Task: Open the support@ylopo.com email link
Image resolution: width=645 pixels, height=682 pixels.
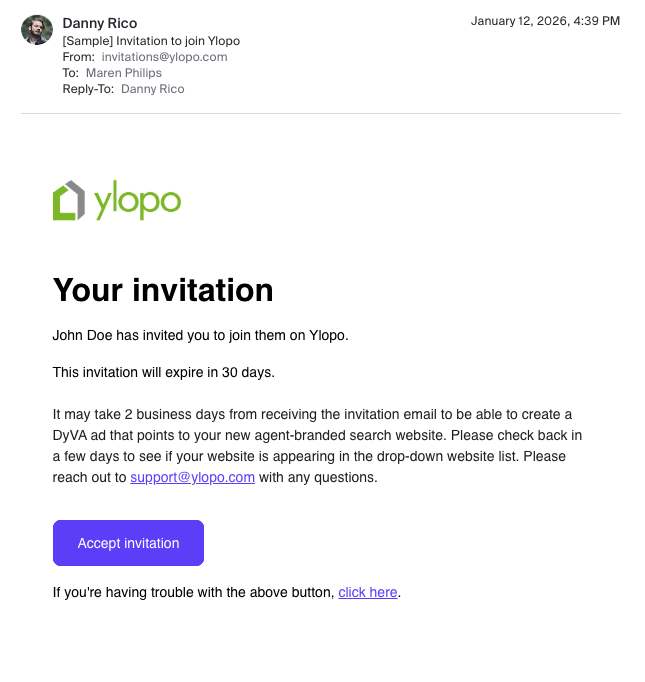Action: pos(192,478)
